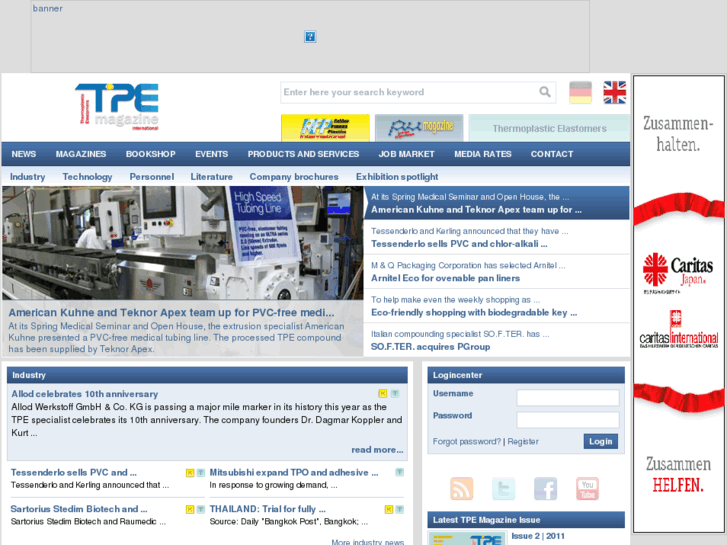Select the Personnel submenu item

click(x=152, y=177)
